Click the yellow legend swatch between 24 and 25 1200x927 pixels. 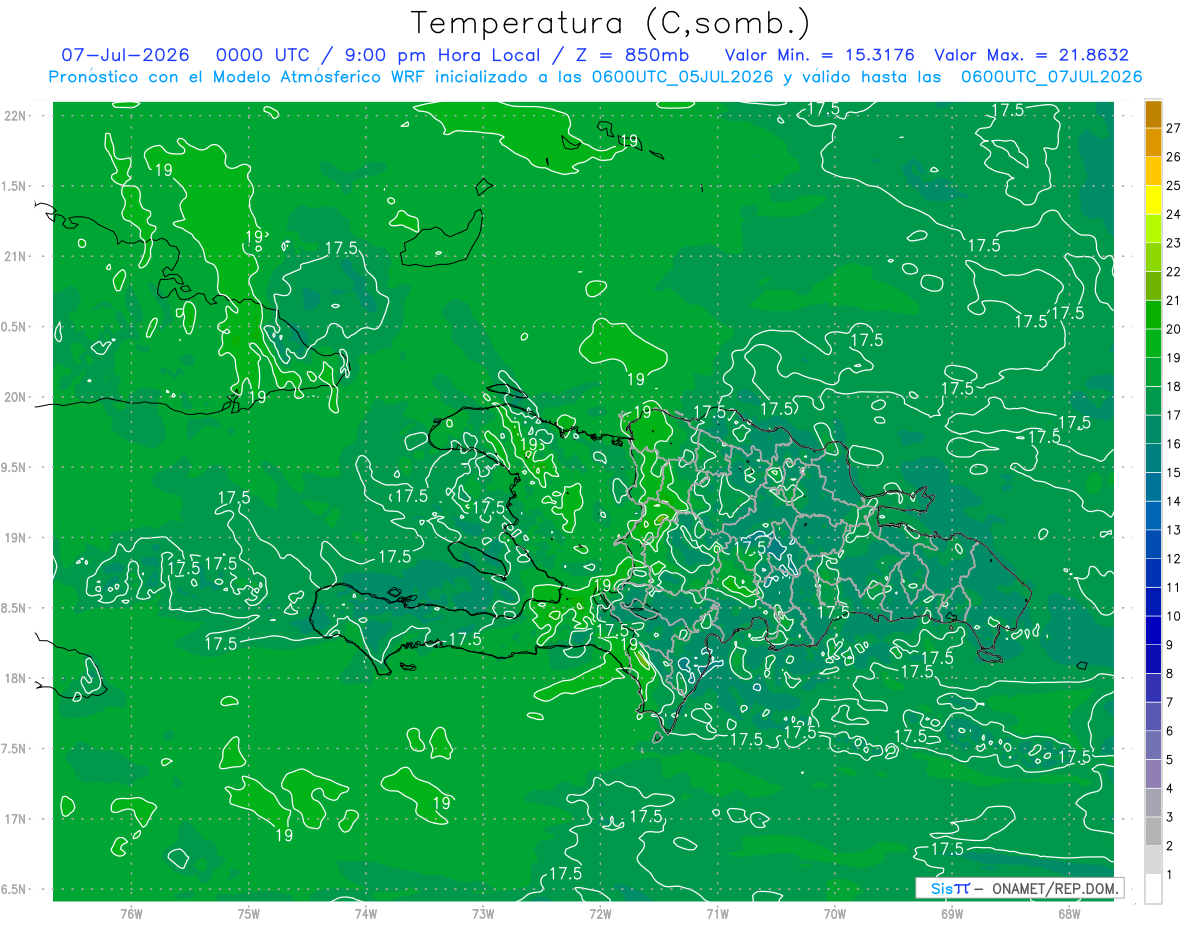click(1153, 200)
